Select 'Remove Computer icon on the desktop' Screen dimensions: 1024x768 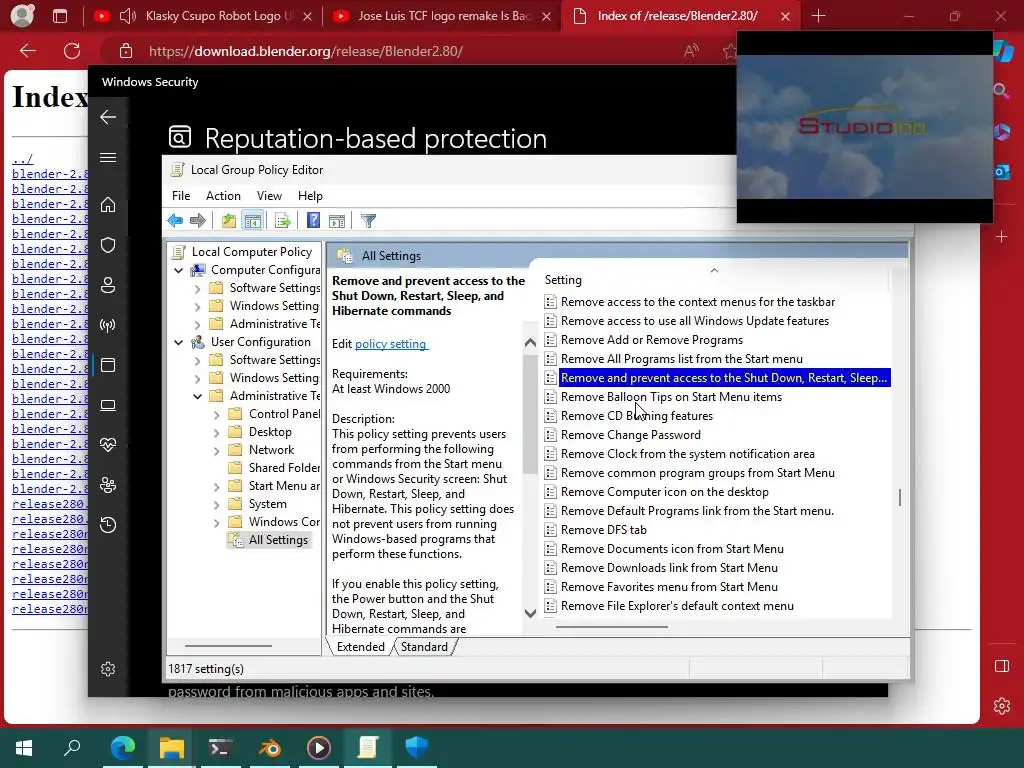[x=665, y=492]
